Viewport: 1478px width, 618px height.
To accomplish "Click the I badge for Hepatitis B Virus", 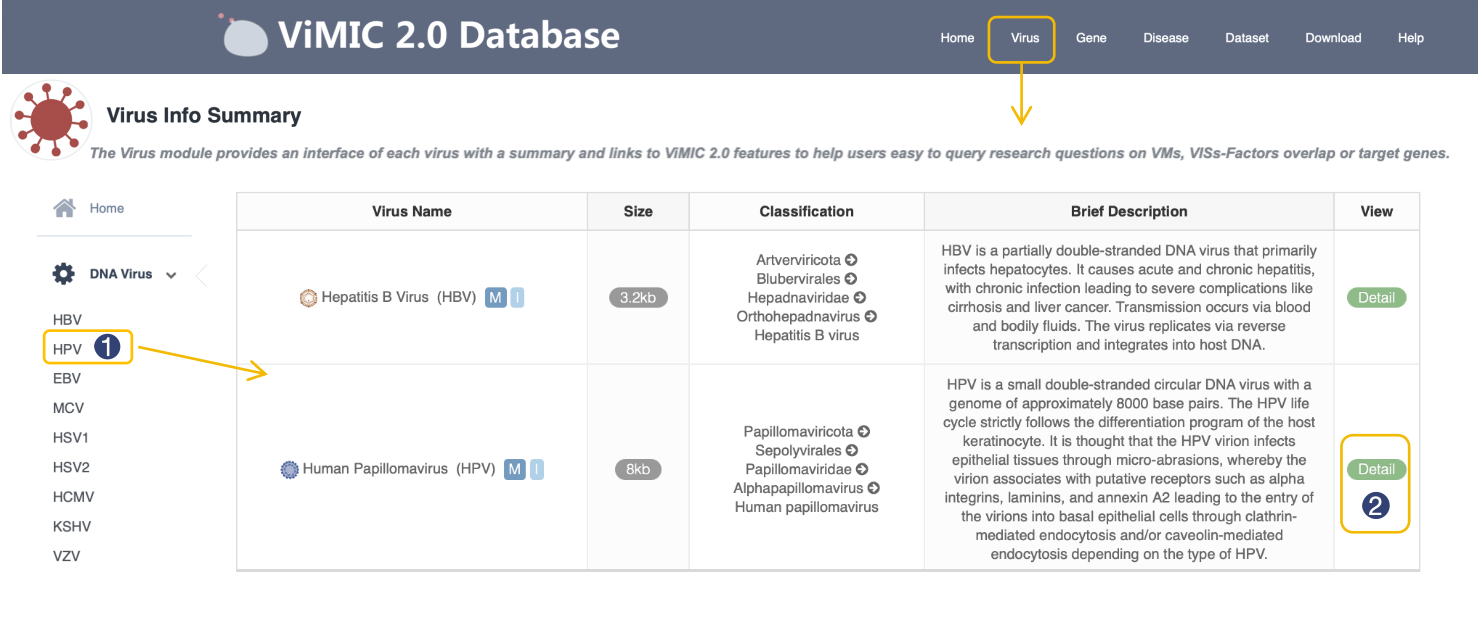I will tap(517, 297).
